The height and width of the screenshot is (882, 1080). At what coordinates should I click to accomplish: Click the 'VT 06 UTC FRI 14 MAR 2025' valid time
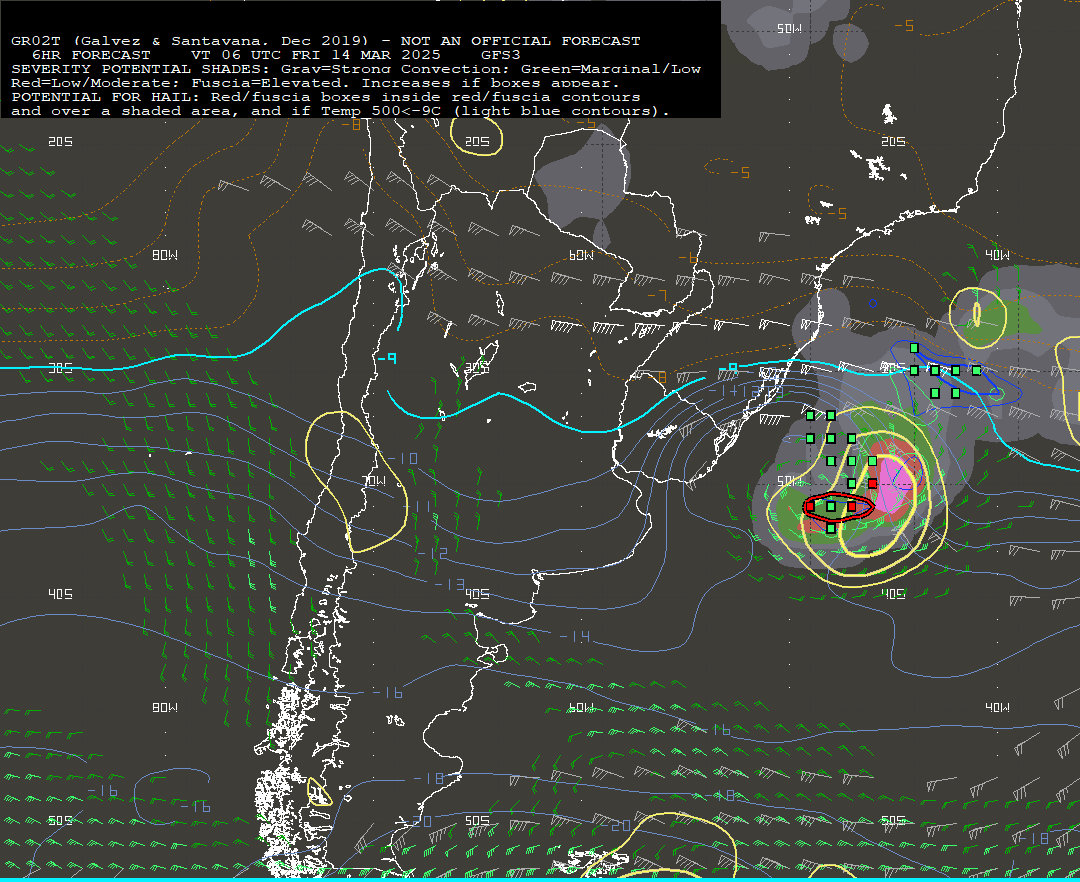coord(315,55)
